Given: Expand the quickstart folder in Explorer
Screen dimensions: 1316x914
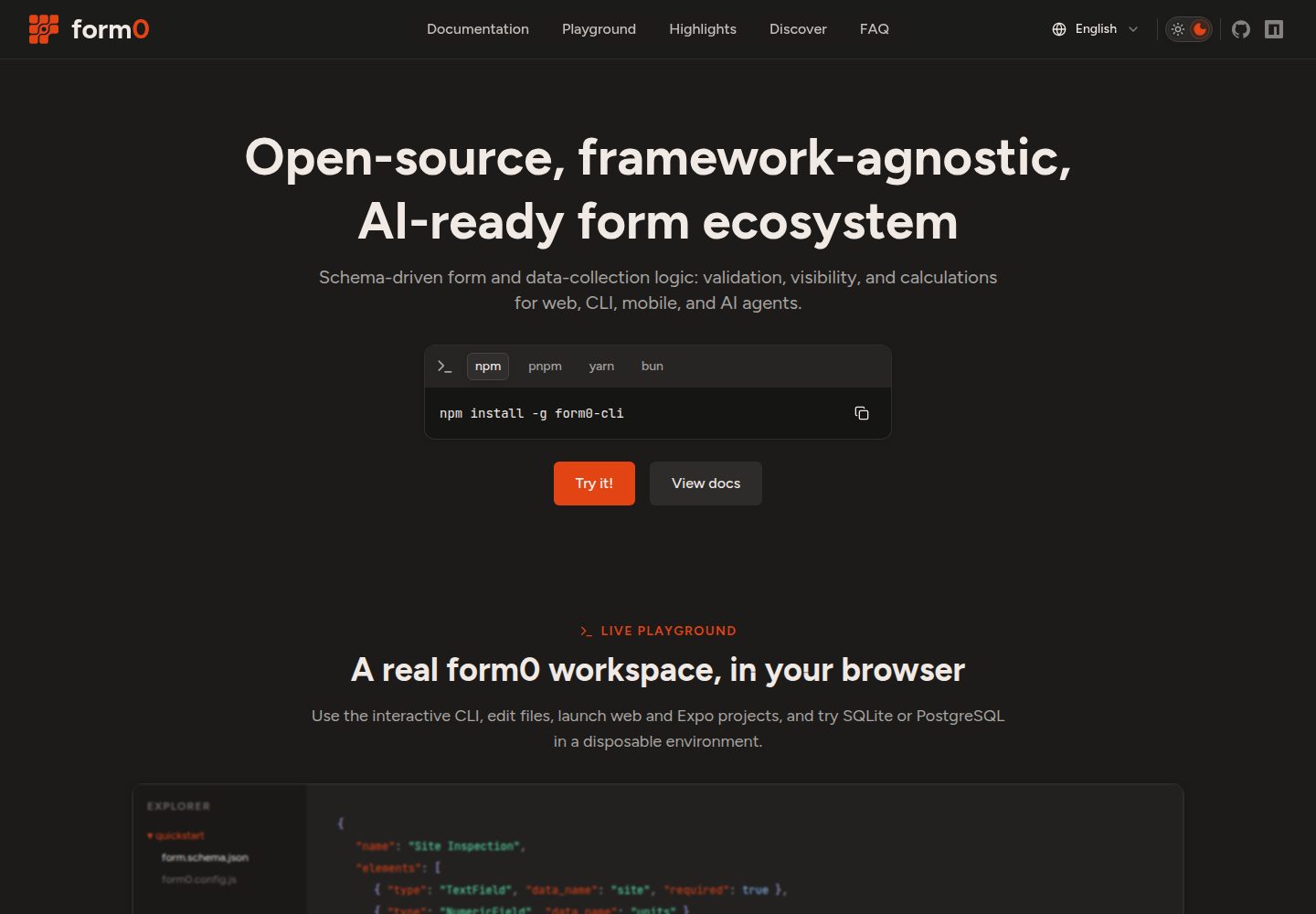Looking at the screenshot, I should [x=175, y=835].
